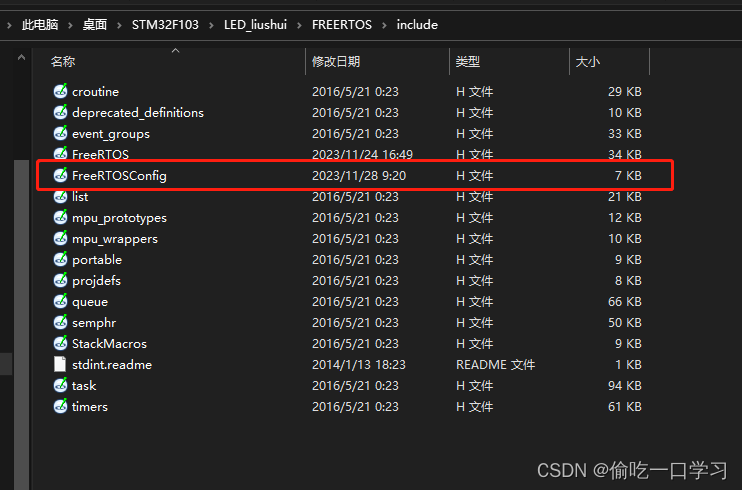Click navigation pane scroll up arrow
The width and height of the screenshot is (742, 490).
click(21, 58)
